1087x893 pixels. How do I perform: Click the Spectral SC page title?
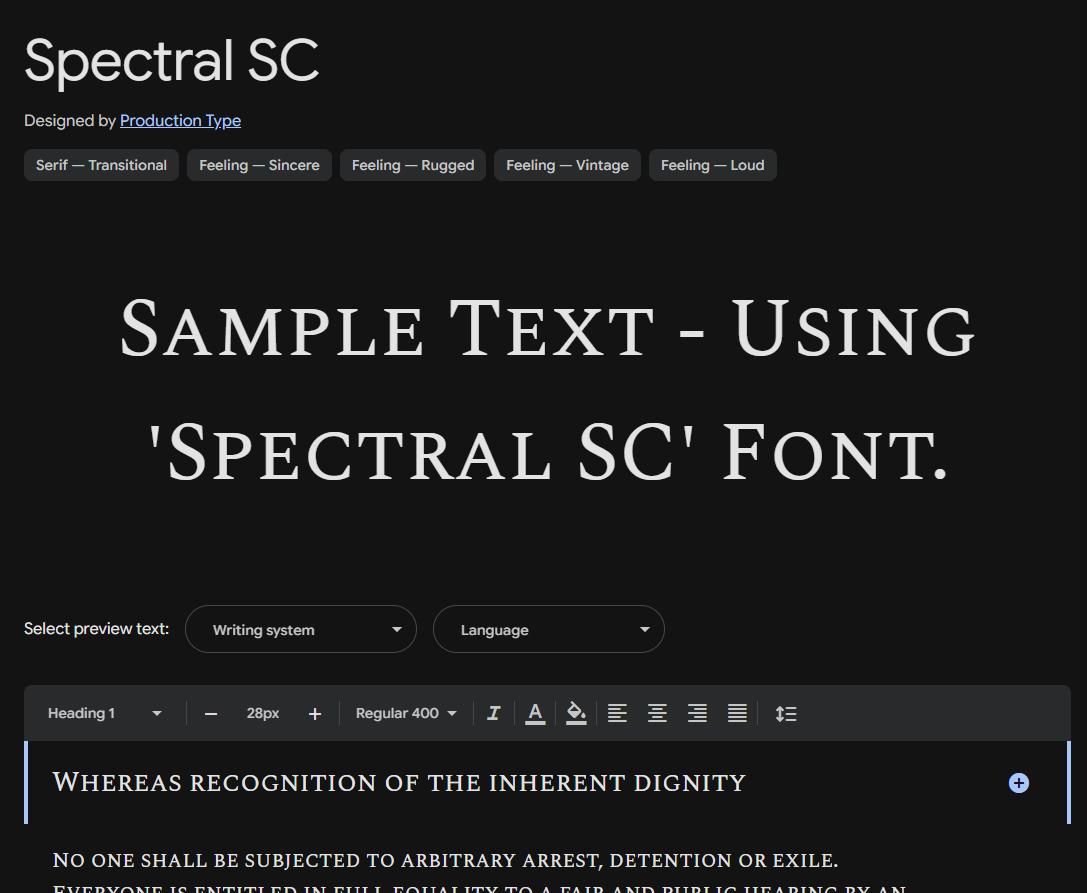tap(171, 61)
